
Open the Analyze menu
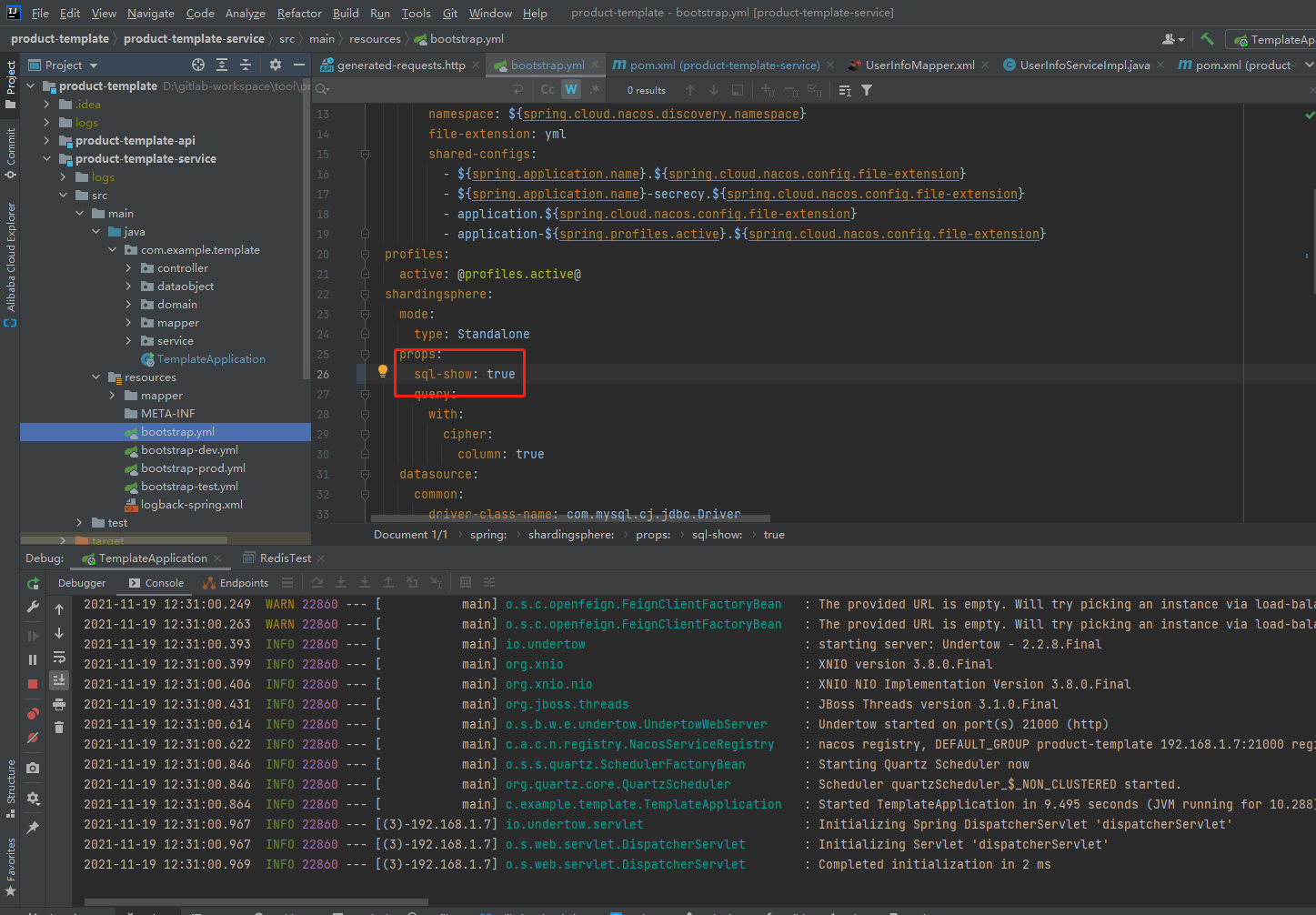[x=246, y=13]
